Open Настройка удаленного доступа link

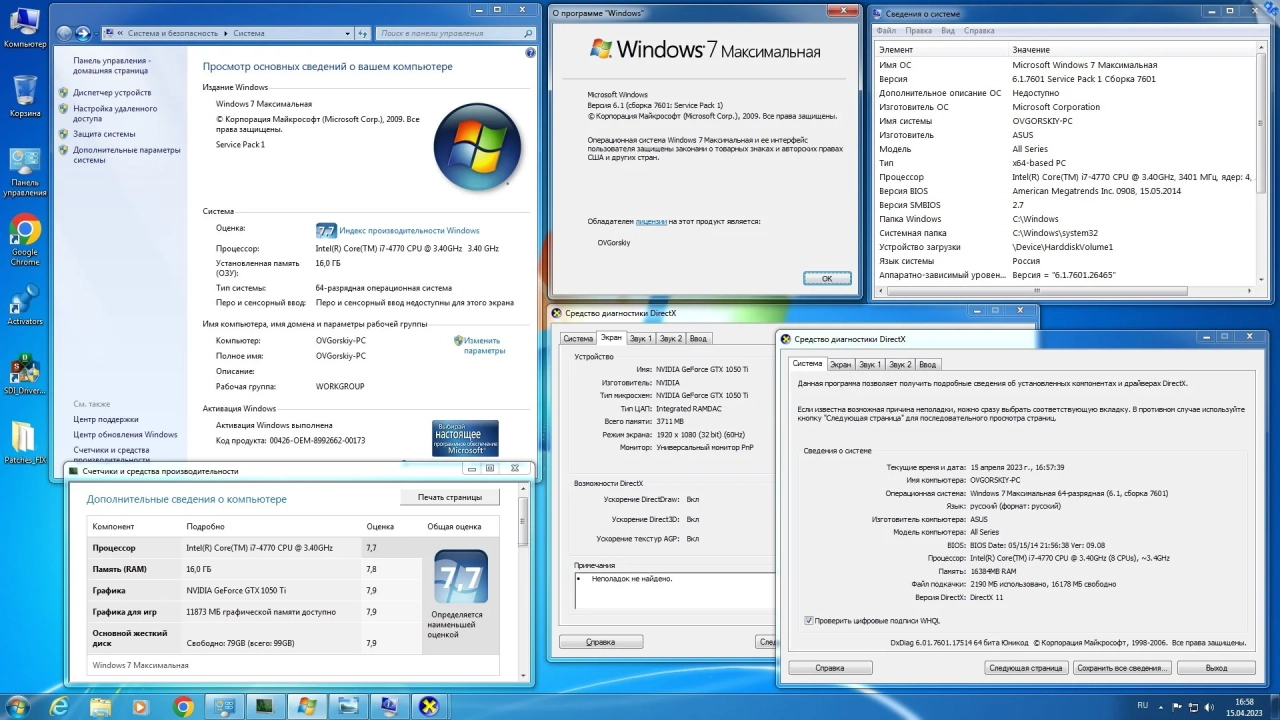point(115,113)
